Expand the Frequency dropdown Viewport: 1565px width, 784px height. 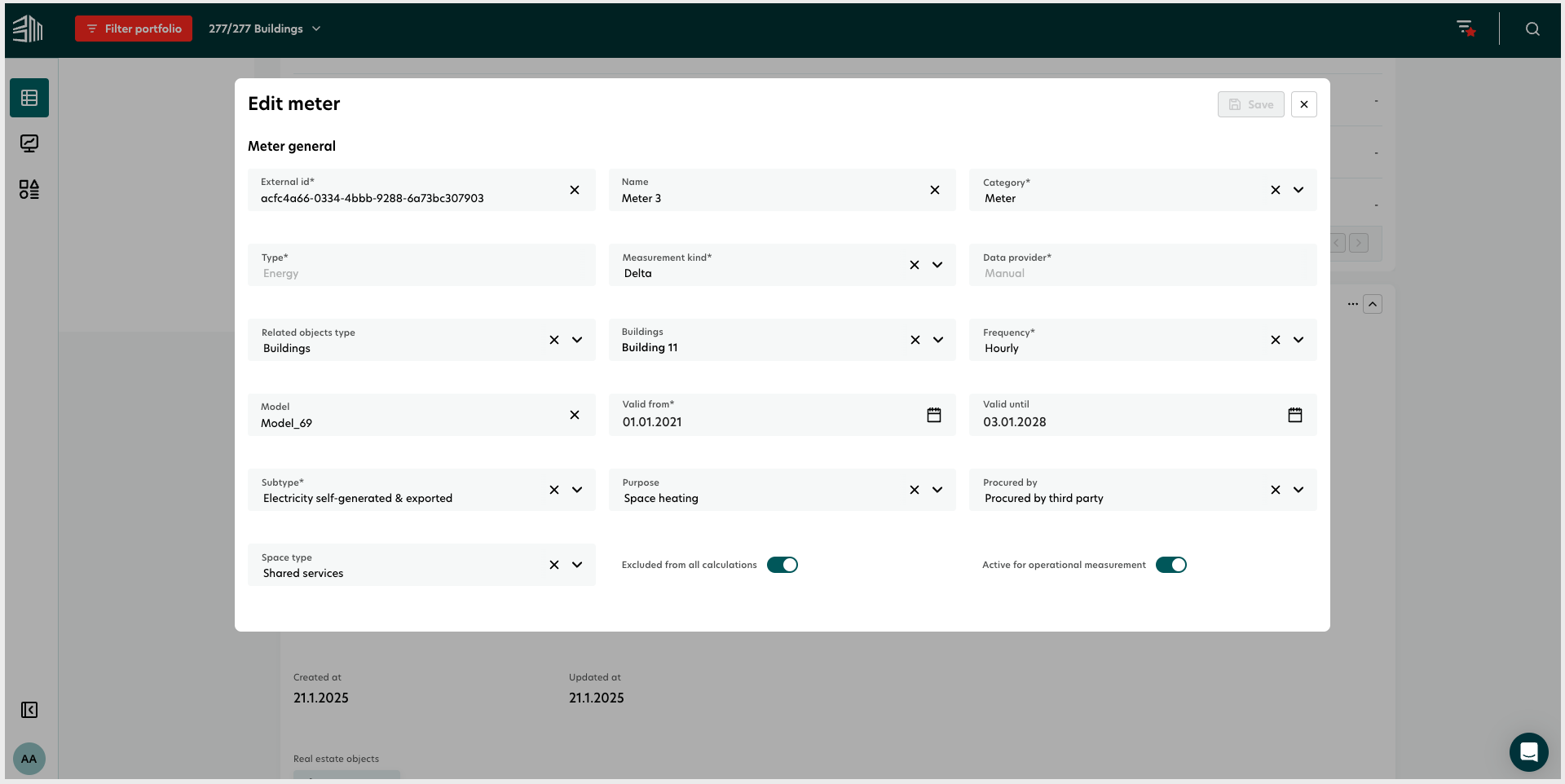1298,340
